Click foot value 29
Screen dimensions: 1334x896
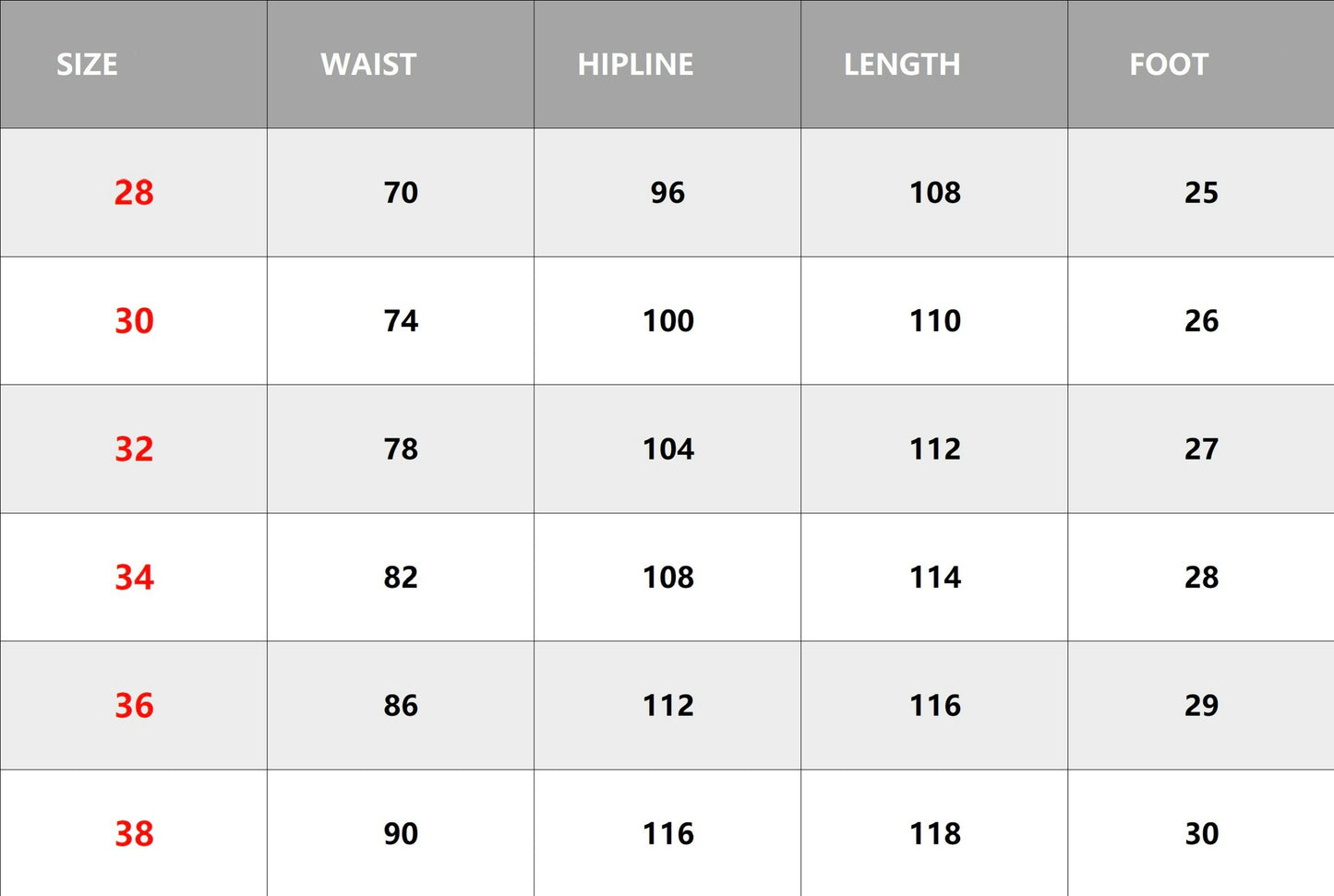1201,706
